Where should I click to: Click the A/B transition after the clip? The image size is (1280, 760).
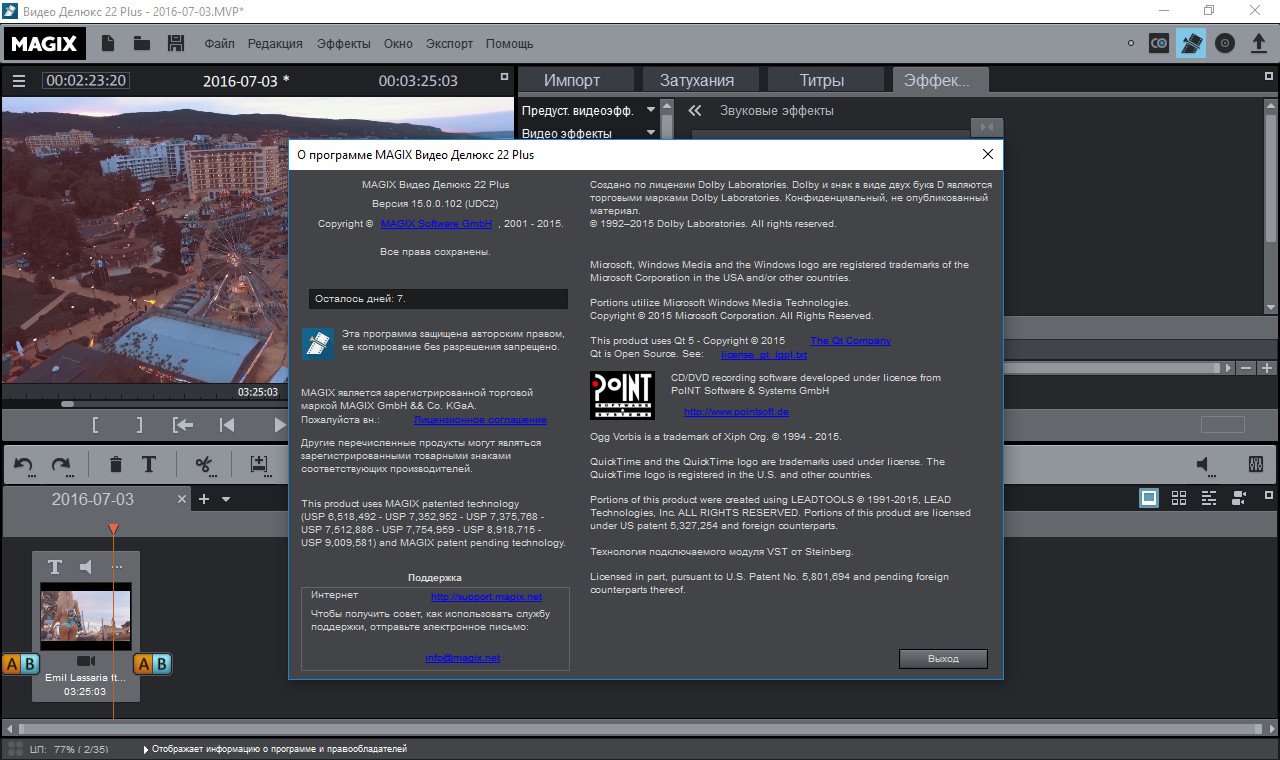point(153,664)
